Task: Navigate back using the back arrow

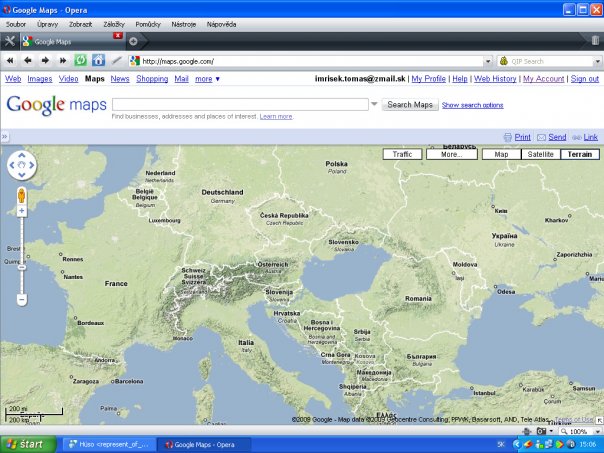Action: 28,61
